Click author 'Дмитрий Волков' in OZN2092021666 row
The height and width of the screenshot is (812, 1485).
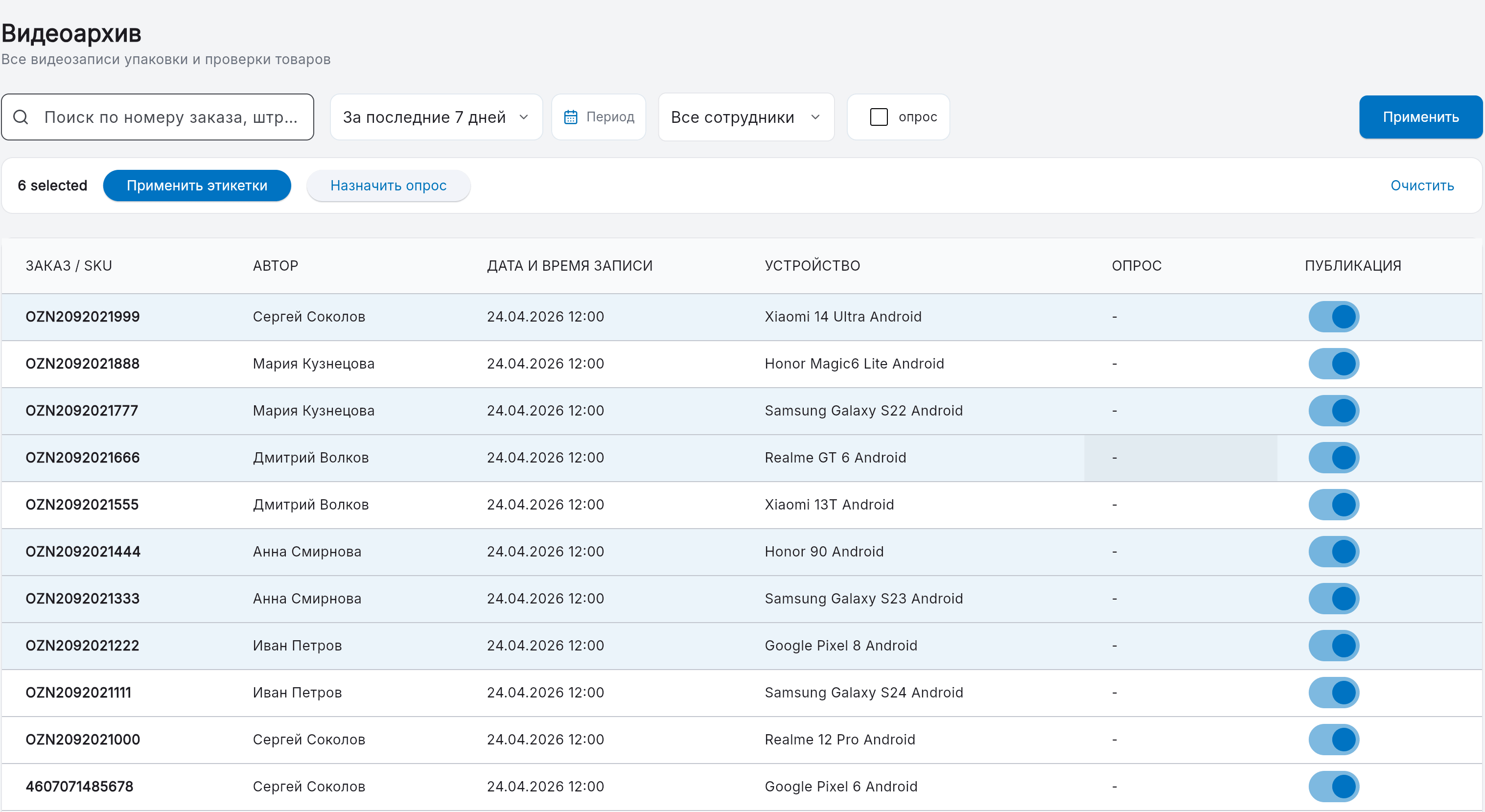(x=310, y=458)
